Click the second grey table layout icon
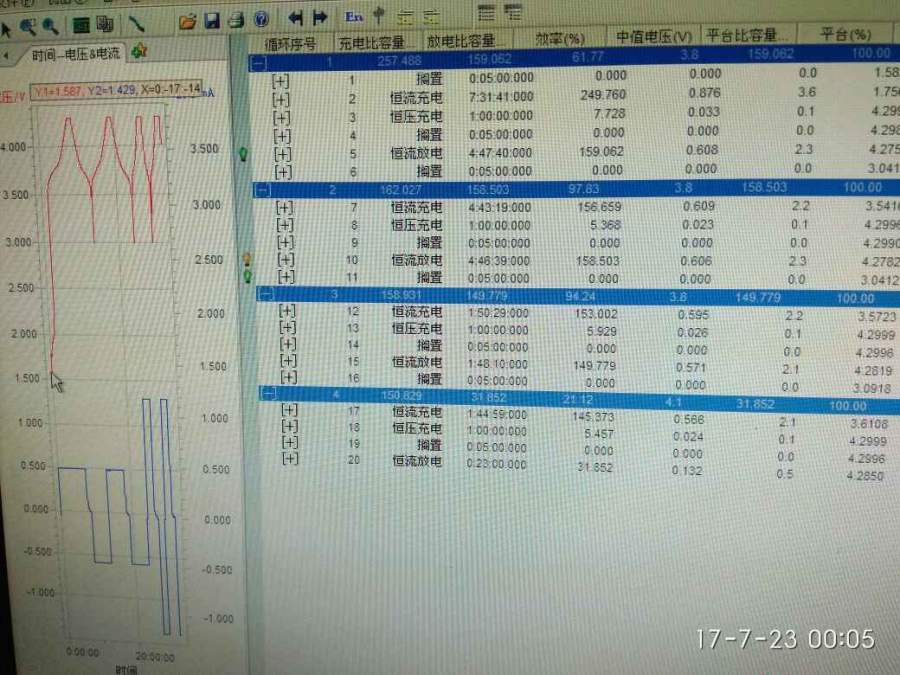Image resolution: width=900 pixels, height=675 pixels. tap(513, 12)
